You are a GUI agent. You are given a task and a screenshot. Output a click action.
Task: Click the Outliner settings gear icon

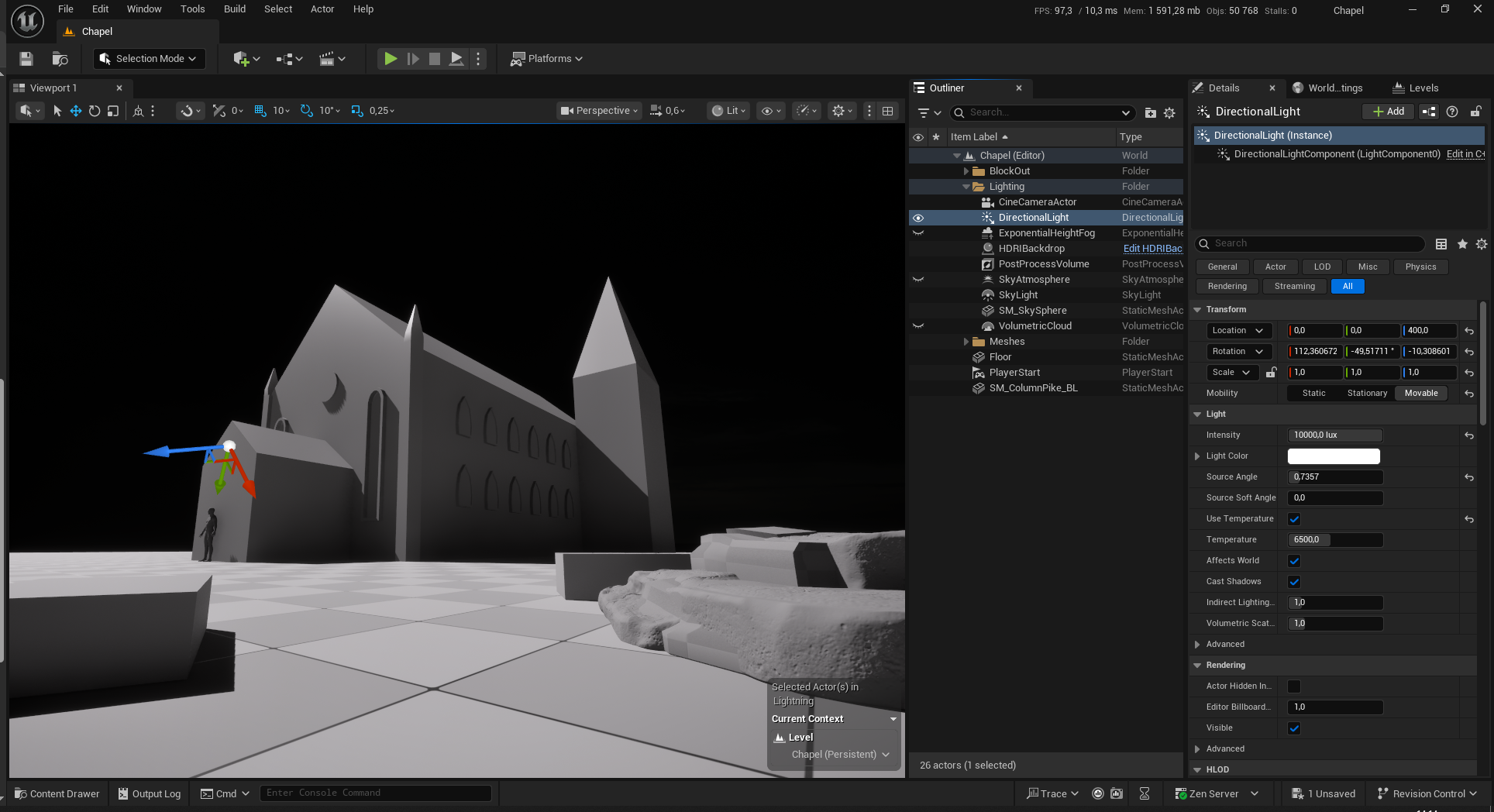[x=1169, y=113]
